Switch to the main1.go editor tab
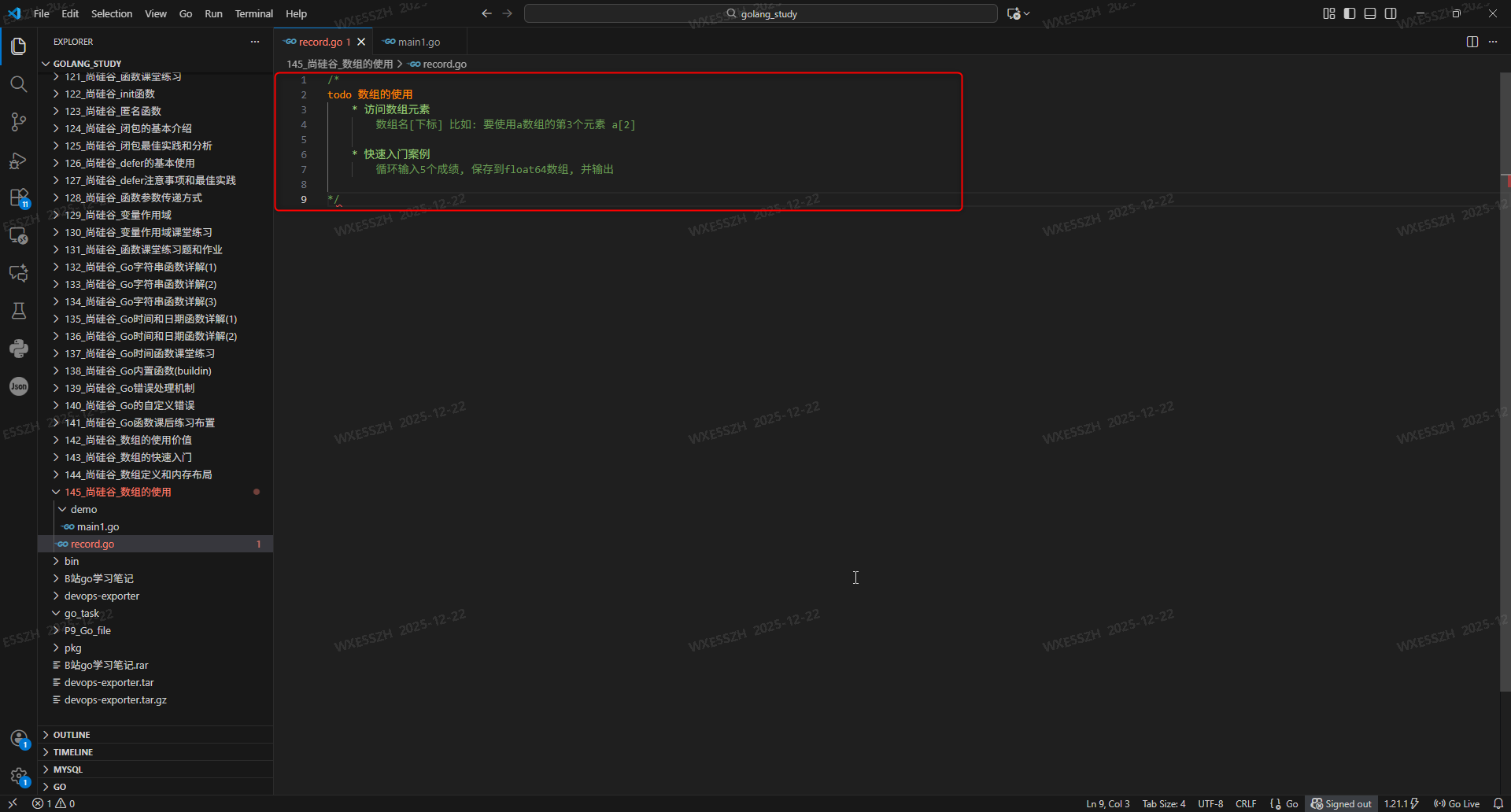This screenshot has width=1511, height=812. pyautogui.click(x=419, y=42)
